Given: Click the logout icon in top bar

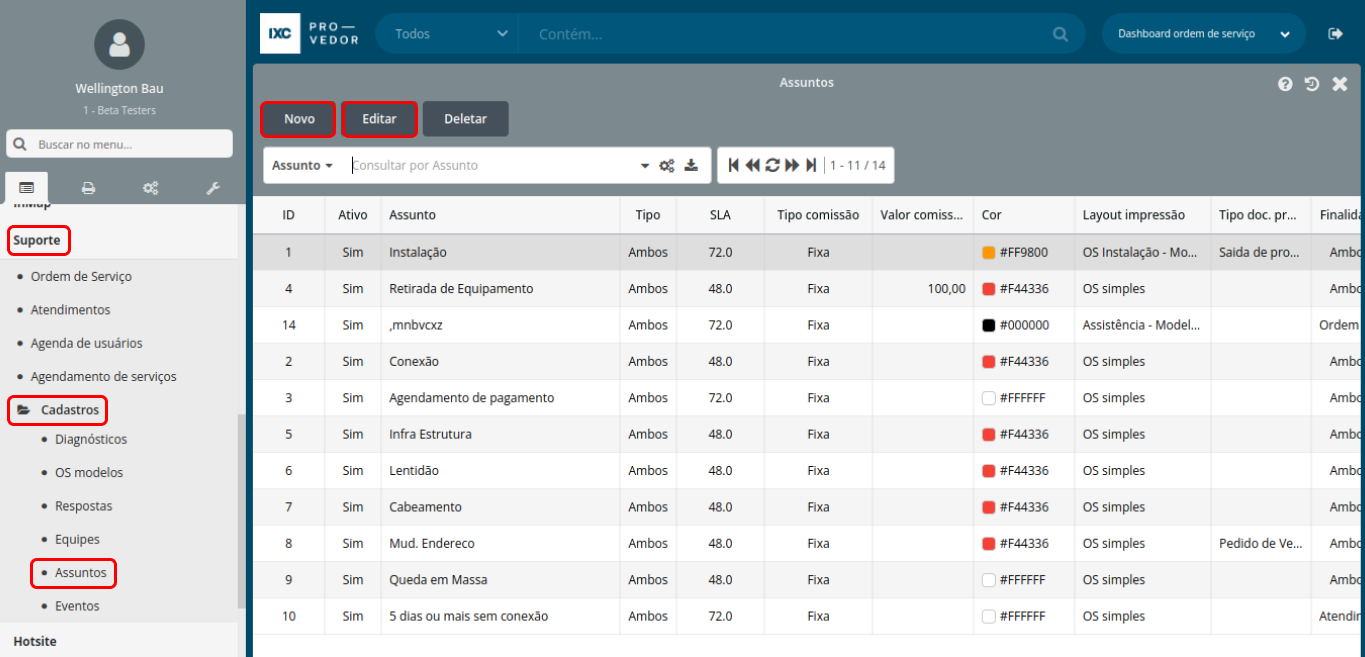Looking at the screenshot, I should point(1335,34).
